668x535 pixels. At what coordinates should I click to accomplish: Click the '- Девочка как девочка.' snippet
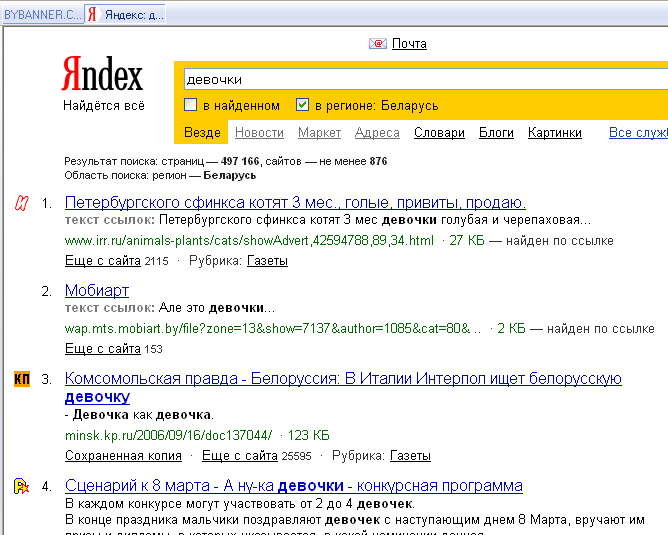[x=139, y=414]
